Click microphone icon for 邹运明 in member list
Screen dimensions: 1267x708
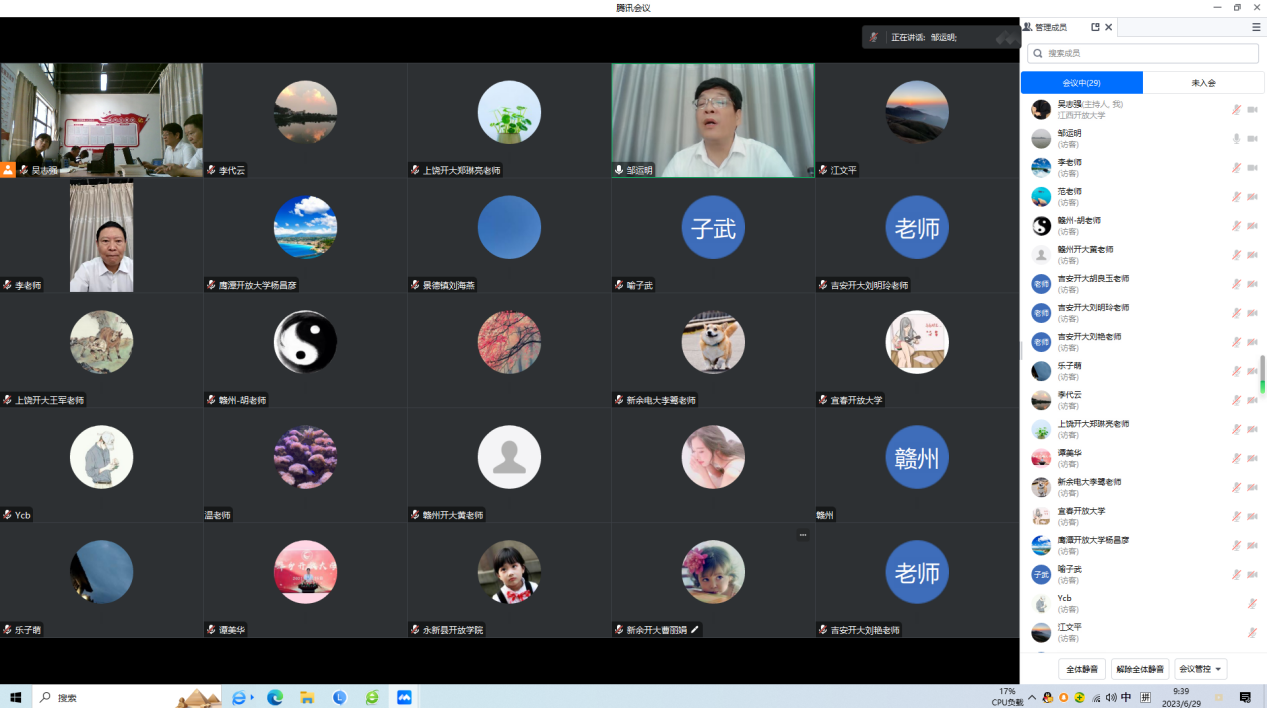click(1236, 139)
